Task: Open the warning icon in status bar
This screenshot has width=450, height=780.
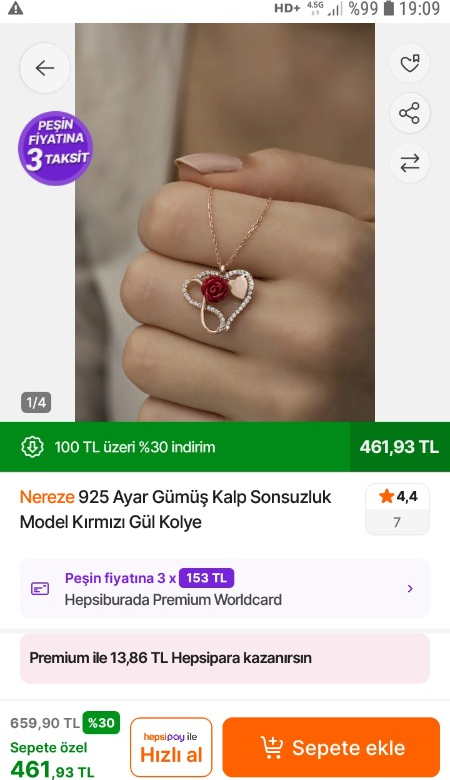Action: click(x=15, y=8)
